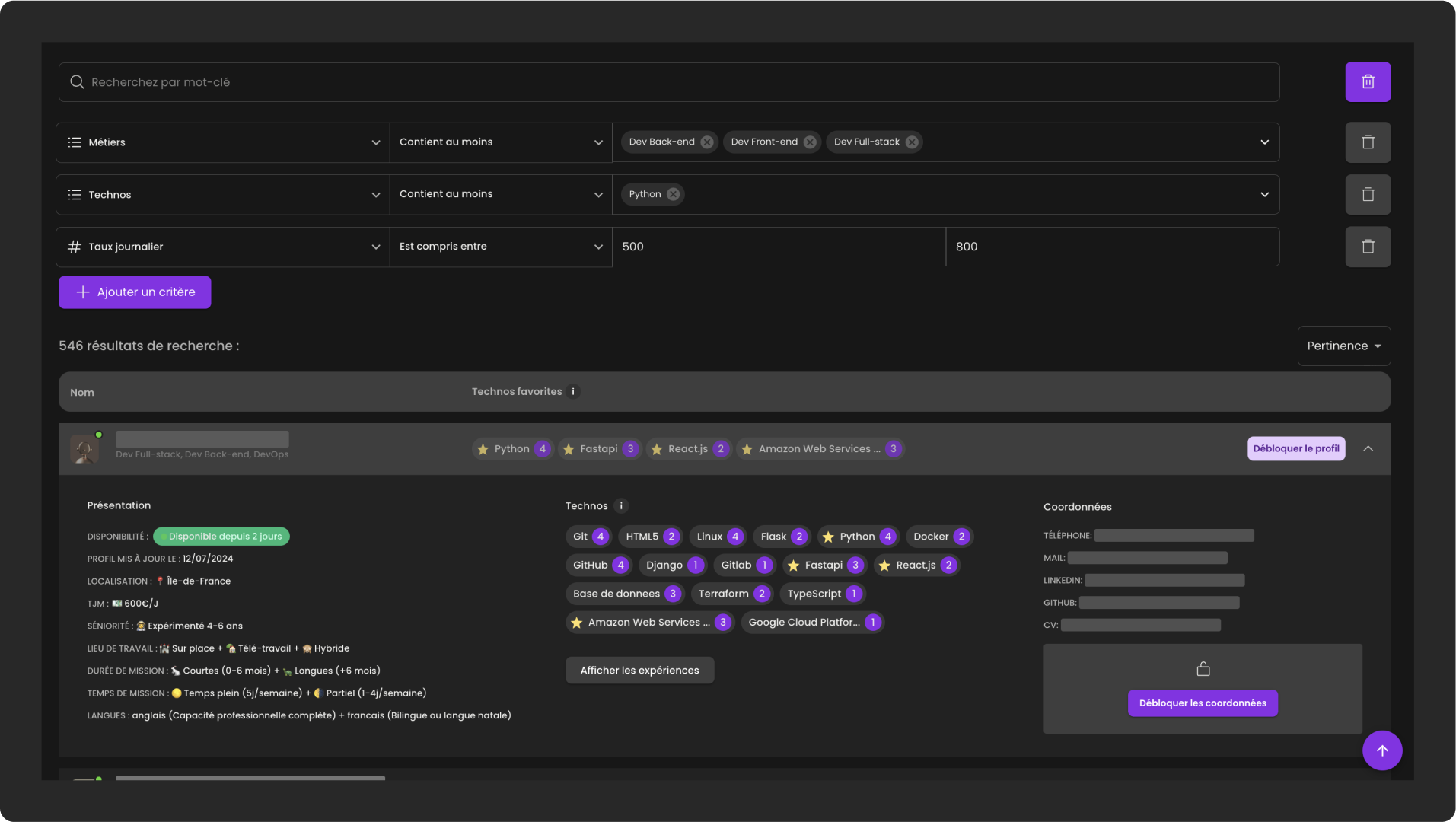The height and width of the screenshot is (822, 1456).
Task: Open the Technos criterion dropdown
Action: (223, 194)
